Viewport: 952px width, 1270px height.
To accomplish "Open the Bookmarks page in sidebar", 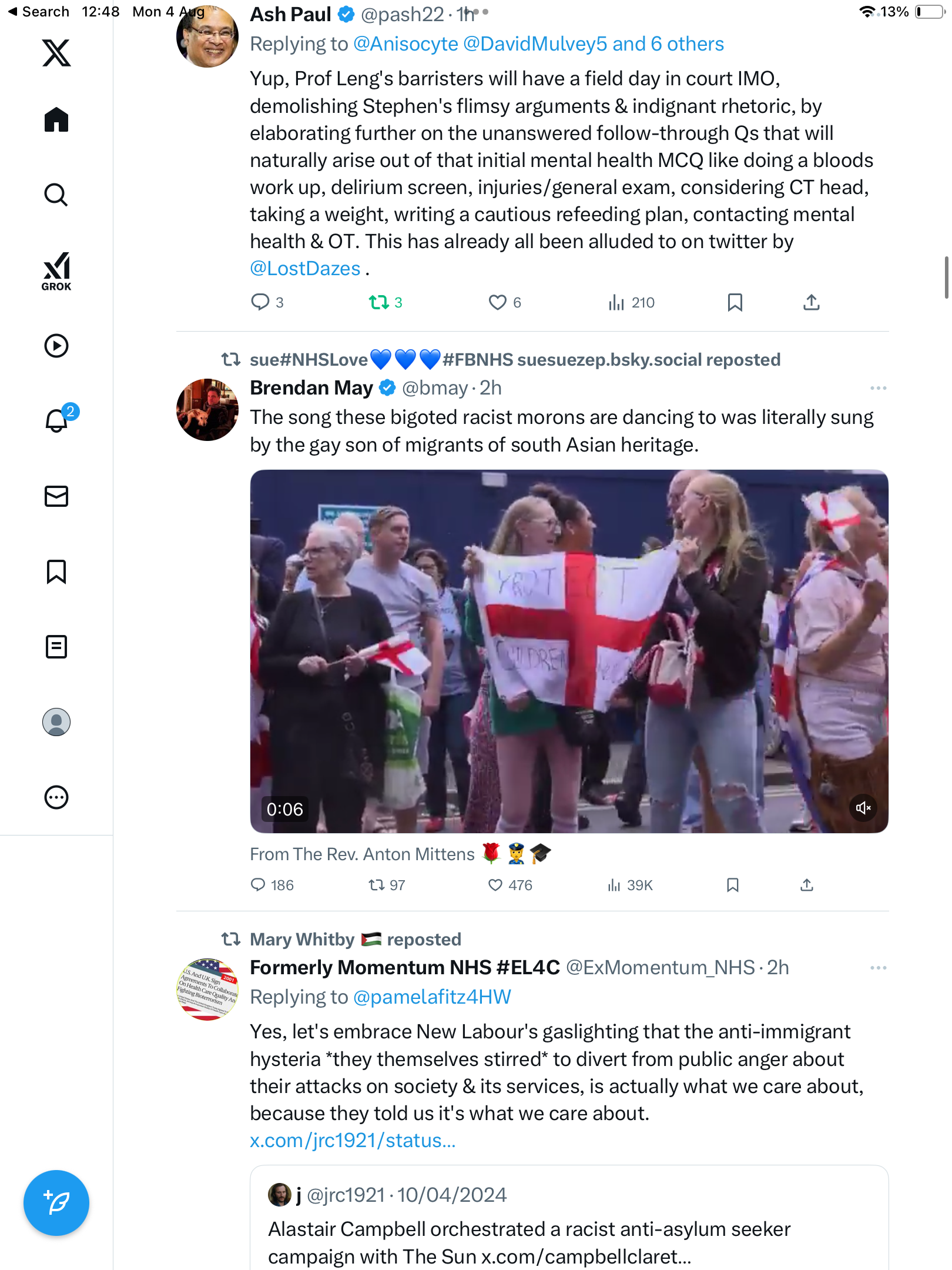I will (56, 571).
